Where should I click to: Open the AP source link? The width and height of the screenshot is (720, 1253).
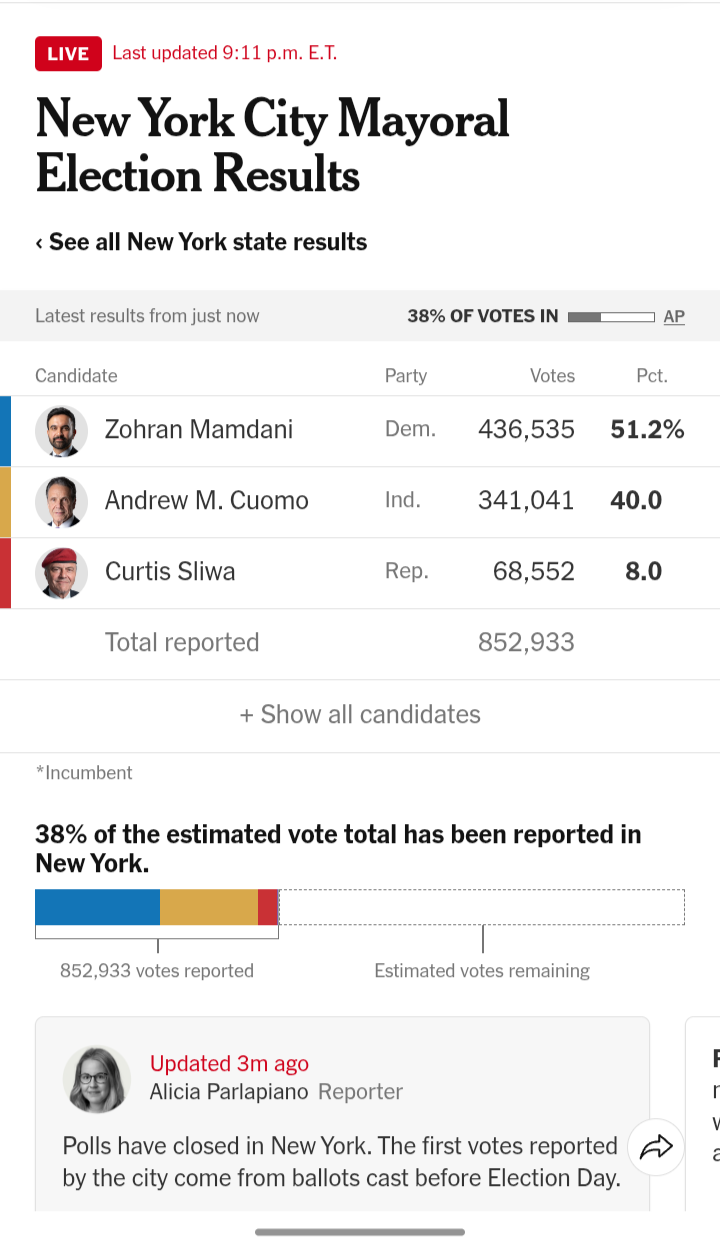point(674,316)
